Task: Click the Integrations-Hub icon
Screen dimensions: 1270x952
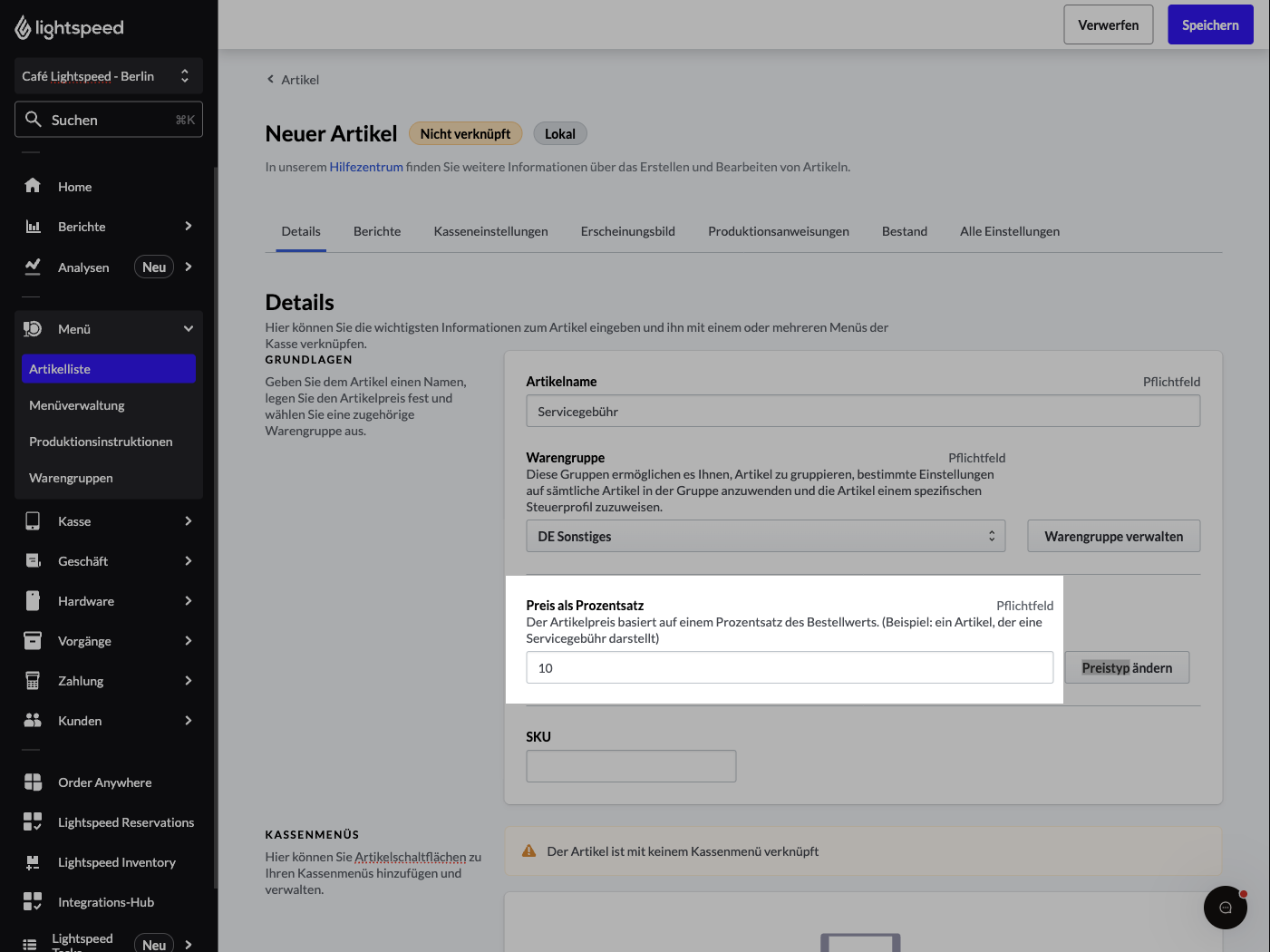Action: click(33, 901)
